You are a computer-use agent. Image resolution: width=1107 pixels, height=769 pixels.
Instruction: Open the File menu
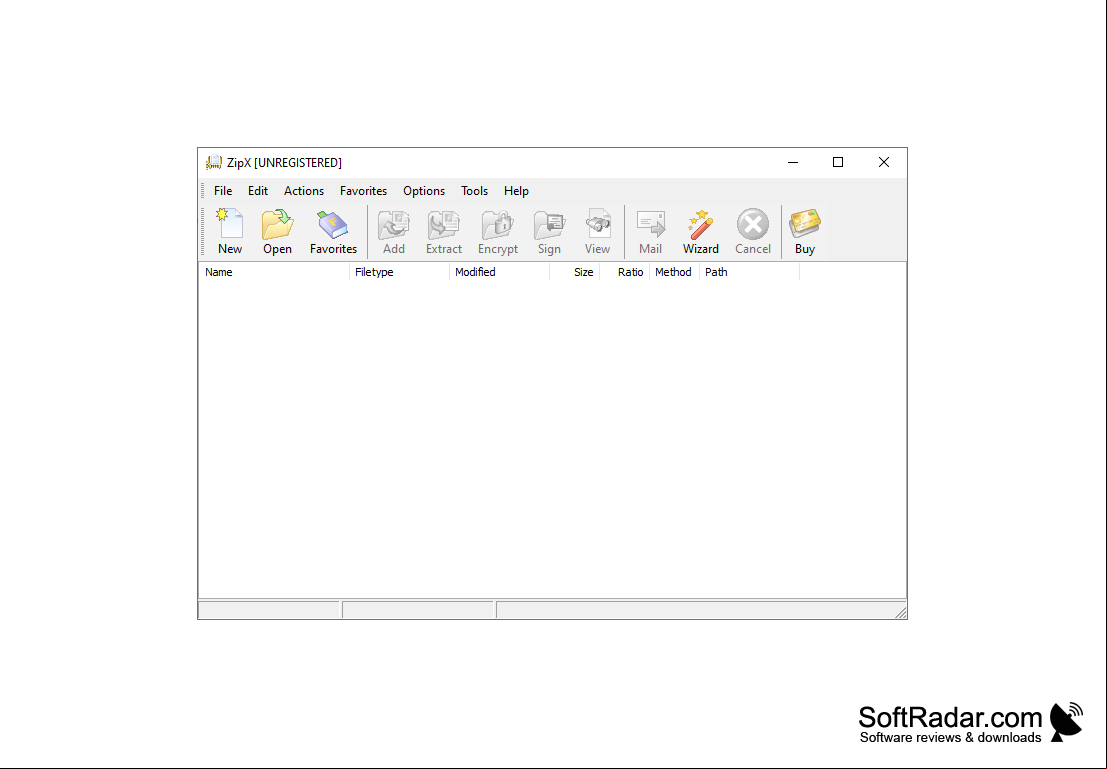click(x=223, y=191)
